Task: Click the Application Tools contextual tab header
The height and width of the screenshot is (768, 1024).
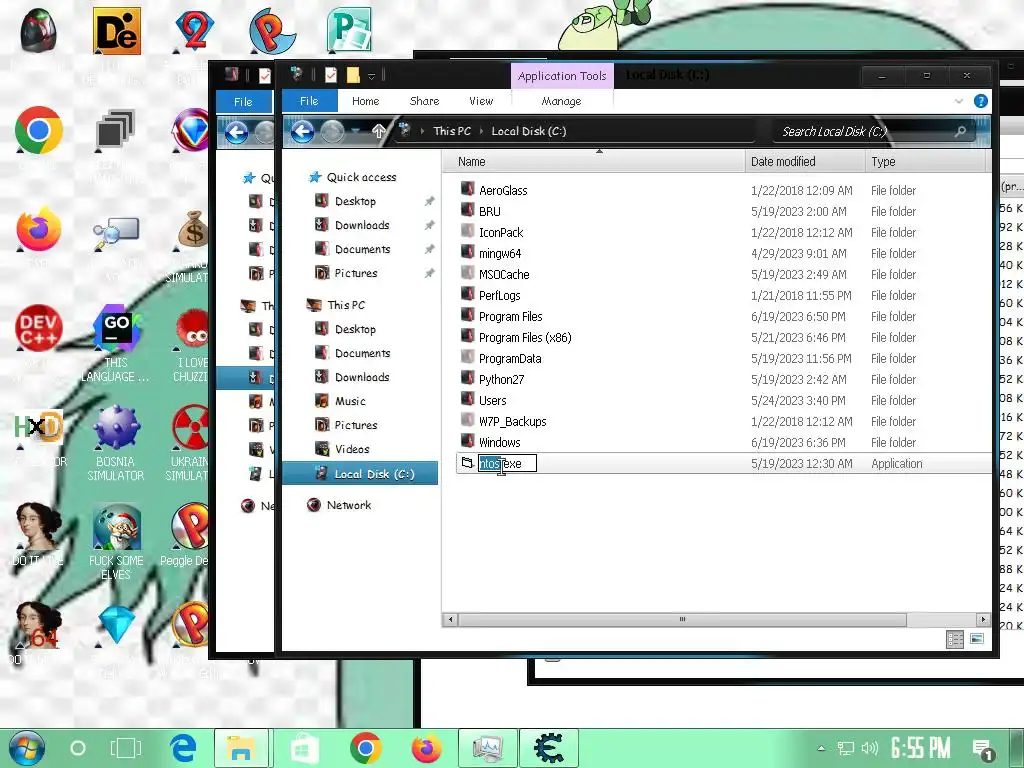Action: (x=562, y=76)
